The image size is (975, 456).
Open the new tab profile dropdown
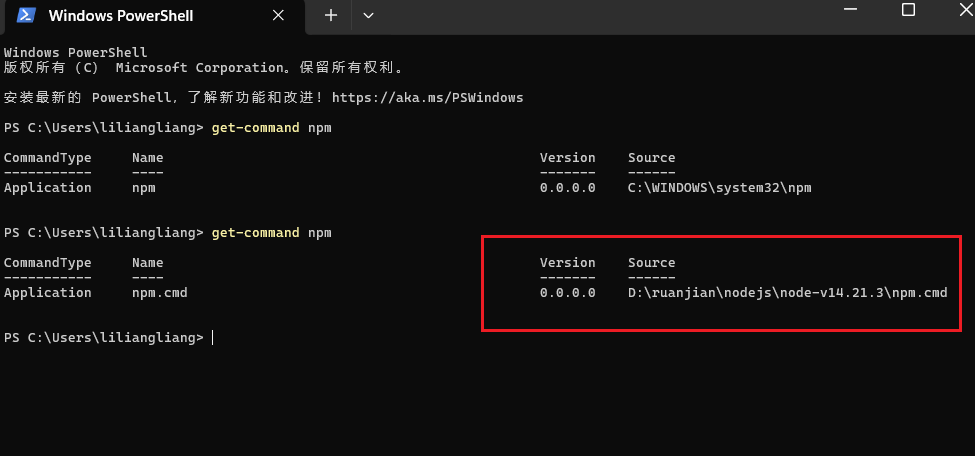368,16
